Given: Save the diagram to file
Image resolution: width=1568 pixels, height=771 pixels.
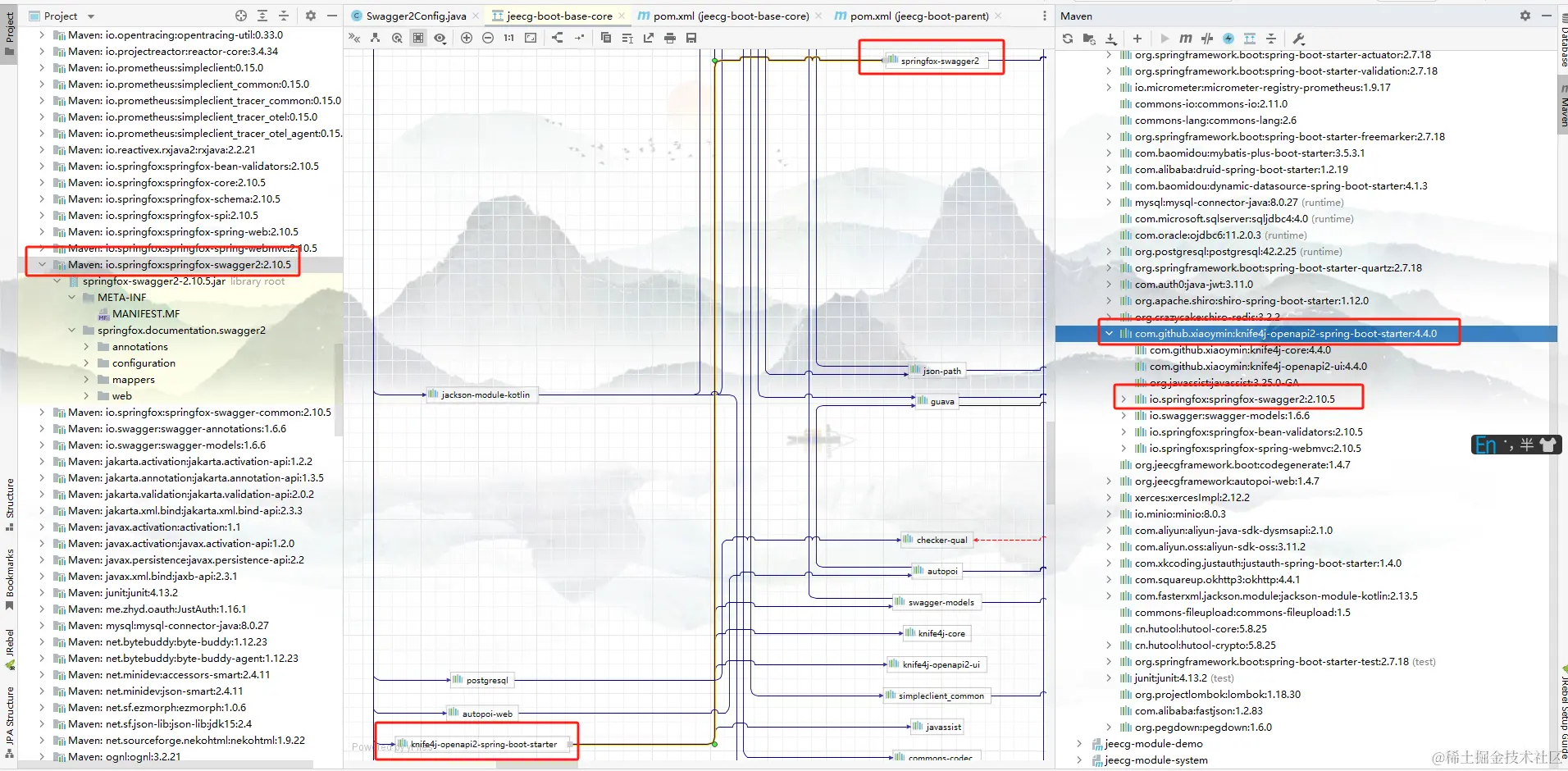Looking at the screenshot, I should [x=691, y=38].
